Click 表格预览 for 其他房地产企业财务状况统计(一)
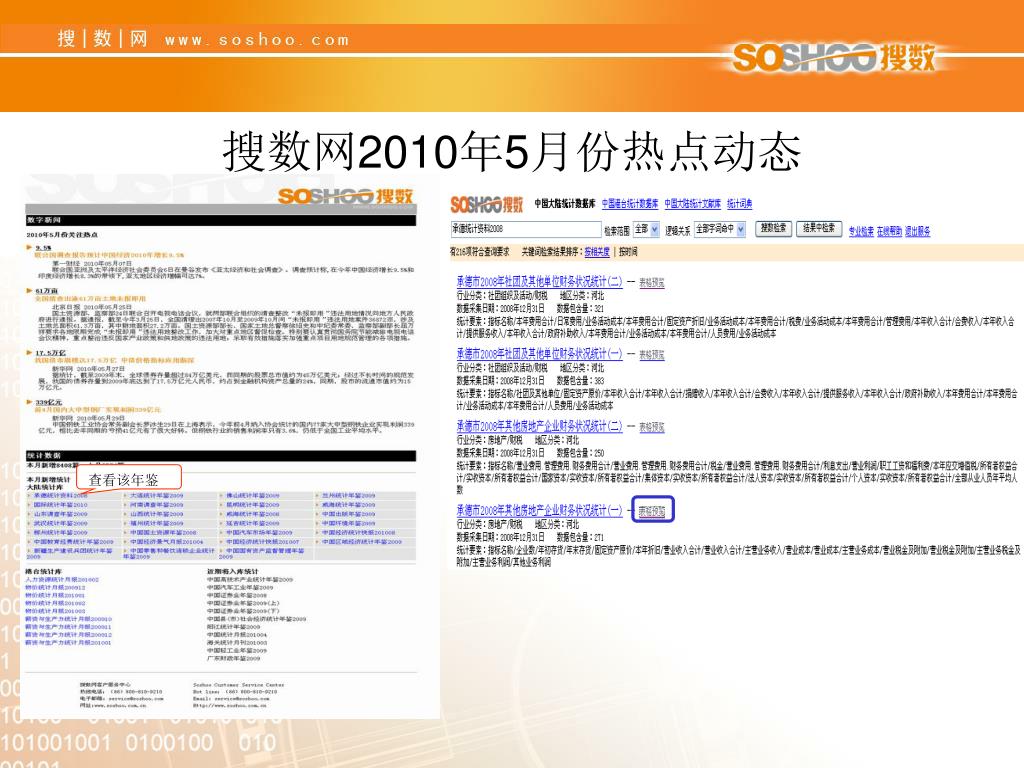The height and width of the screenshot is (768, 1024). [651, 511]
